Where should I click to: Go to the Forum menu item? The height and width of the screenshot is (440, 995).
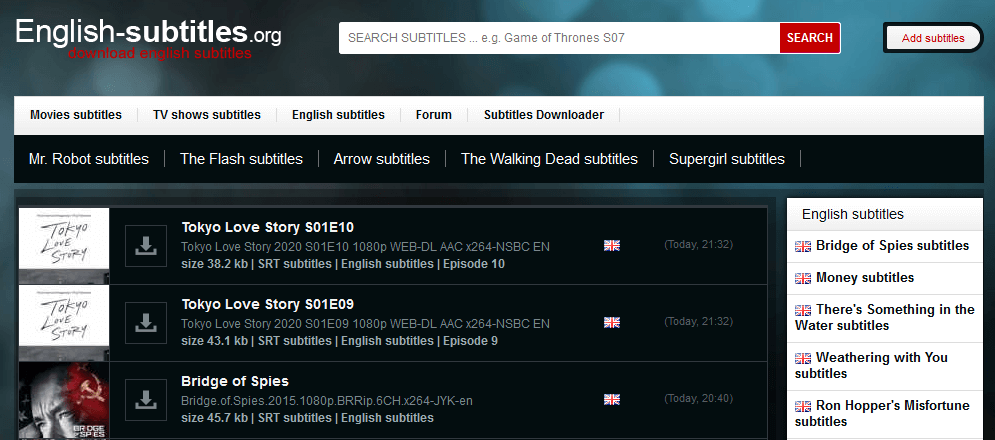(x=434, y=115)
